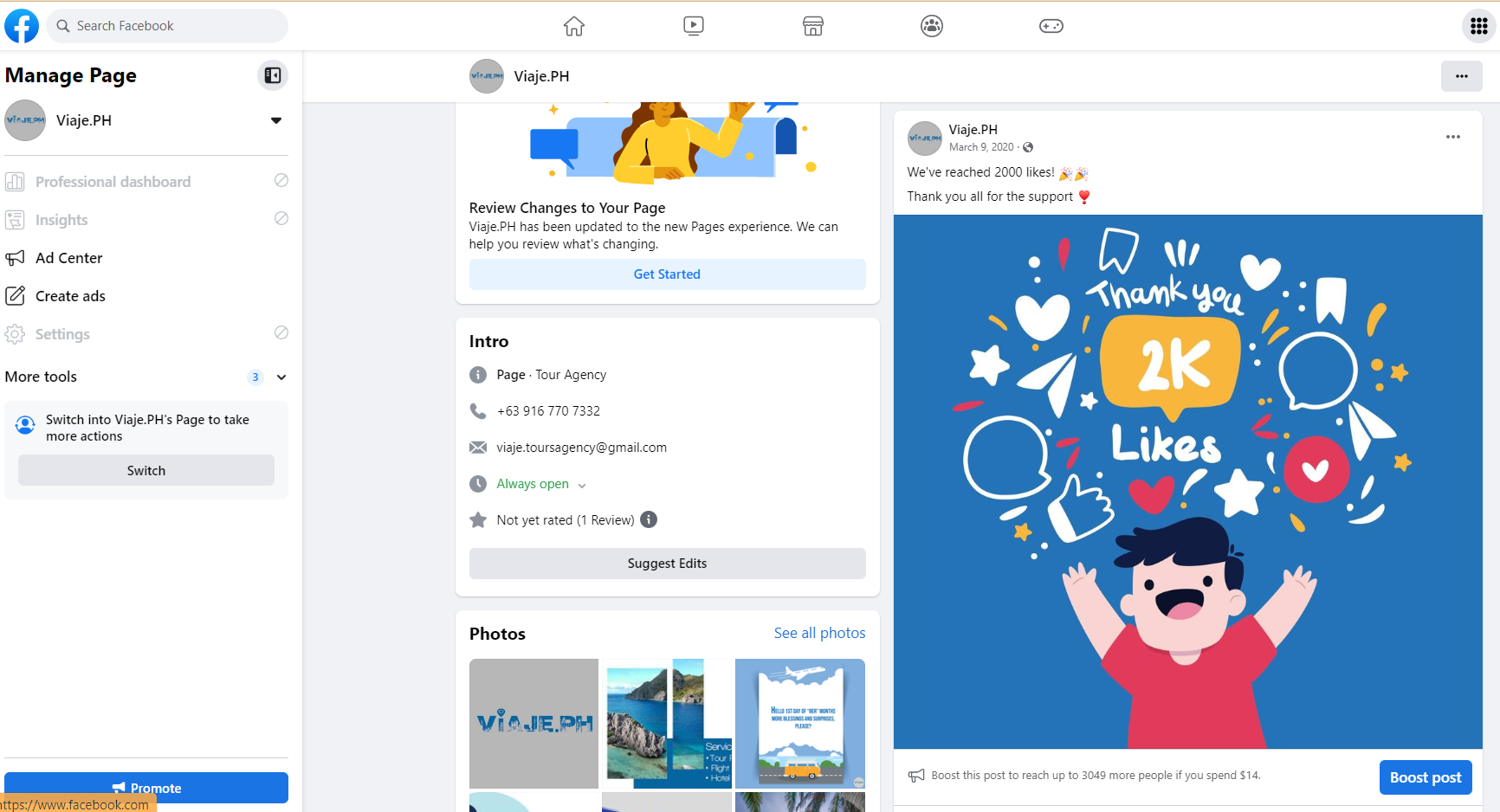1500x812 pixels.
Task: Click the Ad Center megaphone icon
Action: click(x=15, y=258)
